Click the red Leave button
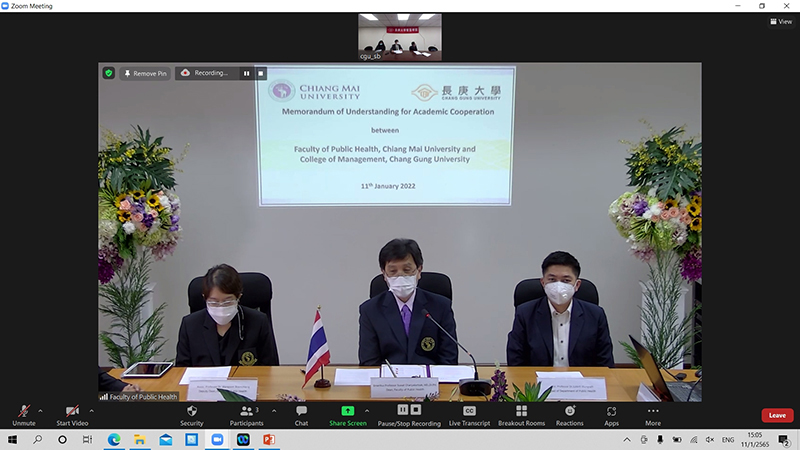Screen dimensions: 800x450 (777, 415)
